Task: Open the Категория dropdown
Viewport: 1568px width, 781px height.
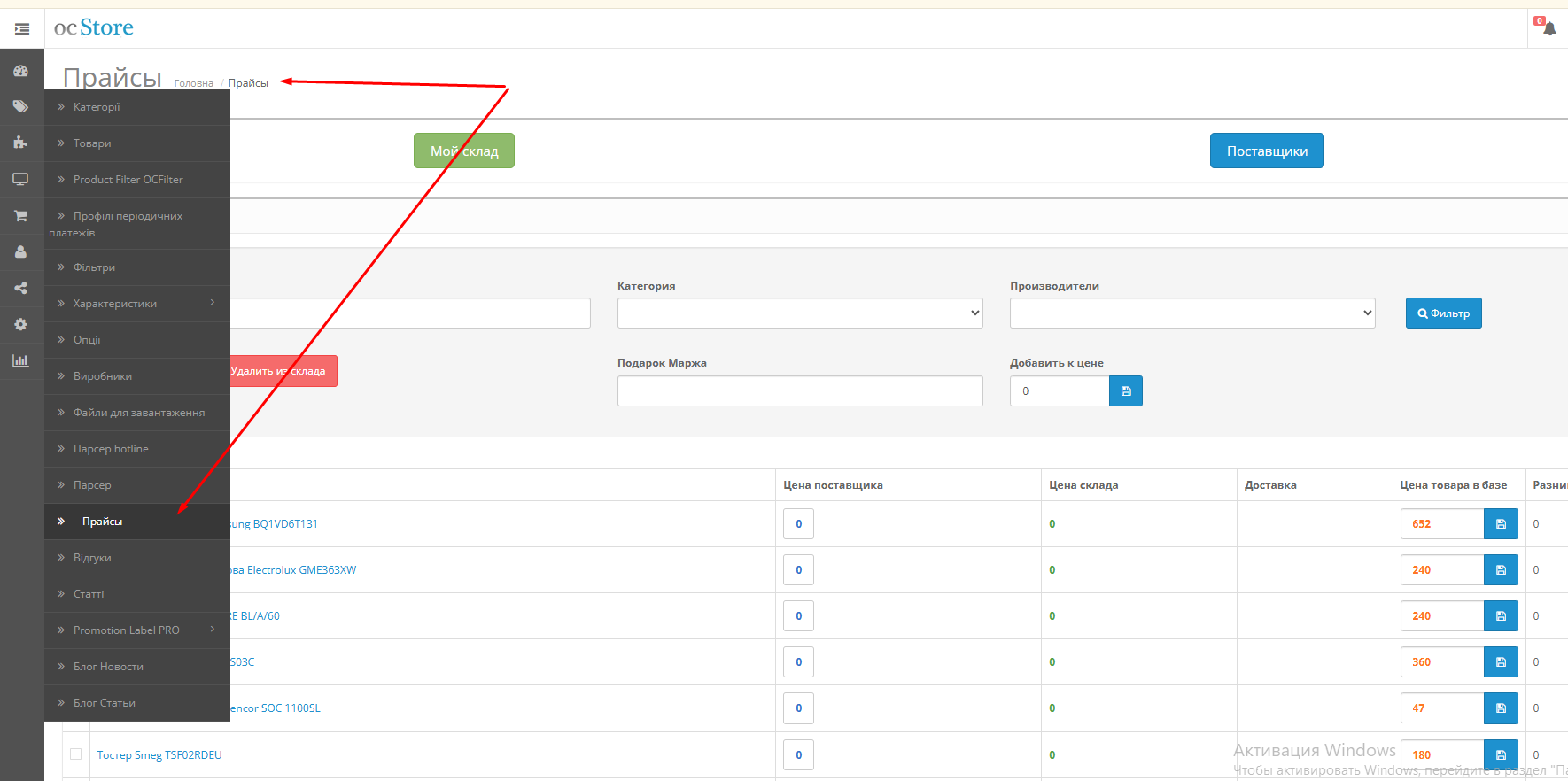Action: coord(799,313)
